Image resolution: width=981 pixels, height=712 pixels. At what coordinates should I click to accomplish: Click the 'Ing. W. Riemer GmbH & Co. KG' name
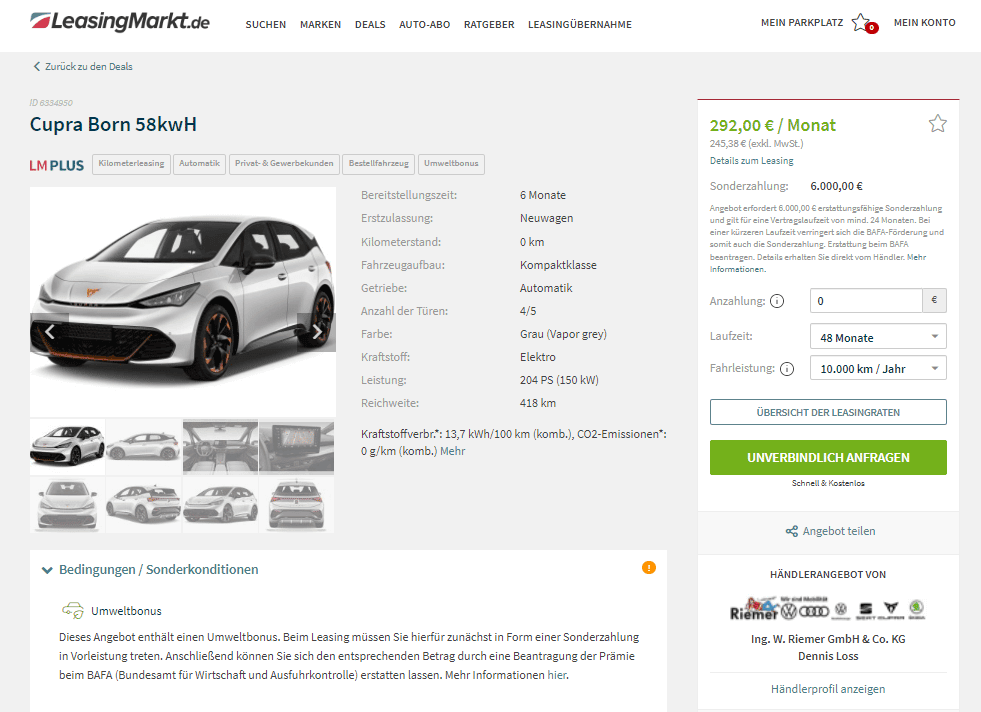click(828, 639)
